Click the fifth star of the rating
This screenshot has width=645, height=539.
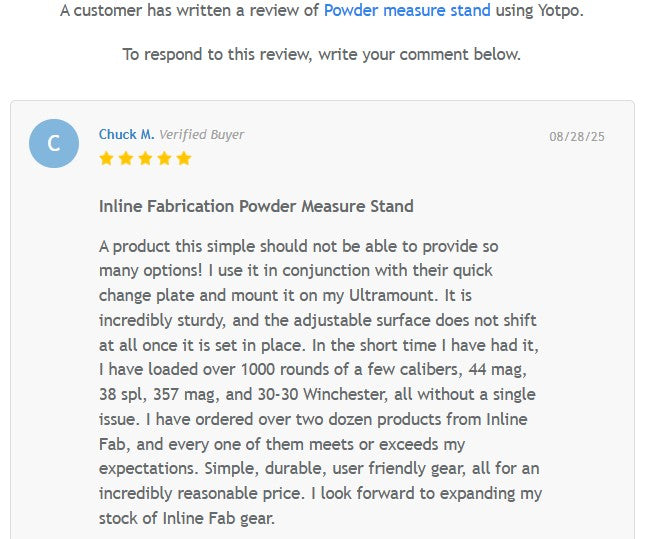pyautogui.click(x=183, y=158)
